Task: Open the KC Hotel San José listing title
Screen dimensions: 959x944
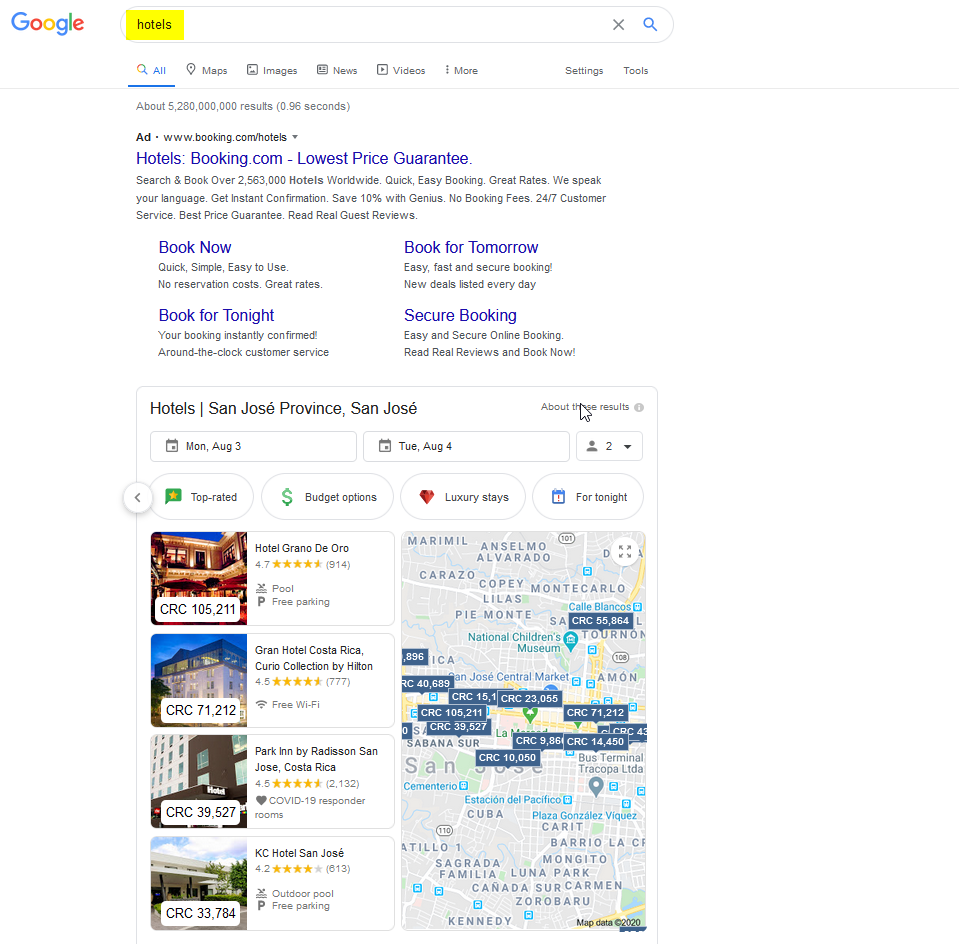Action: point(299,853)
